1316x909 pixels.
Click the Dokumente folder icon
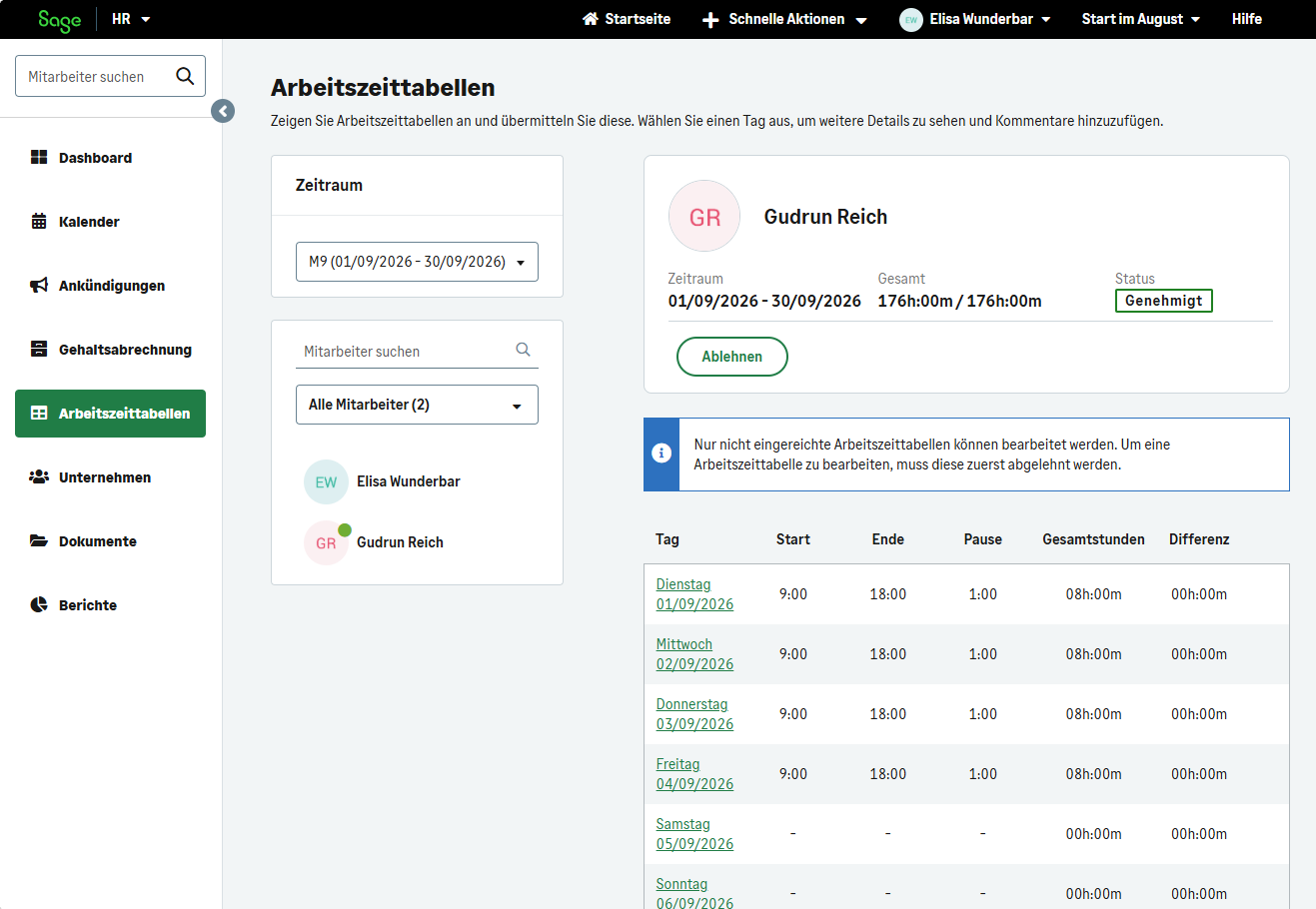[x=39, y=540]
